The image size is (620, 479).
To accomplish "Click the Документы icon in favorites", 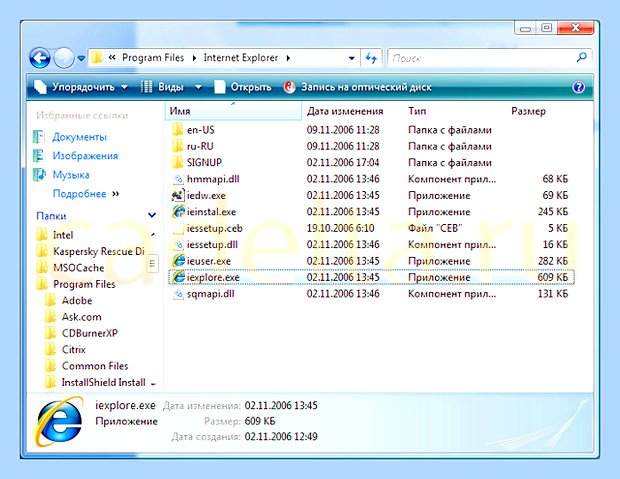I will [39, 137].
